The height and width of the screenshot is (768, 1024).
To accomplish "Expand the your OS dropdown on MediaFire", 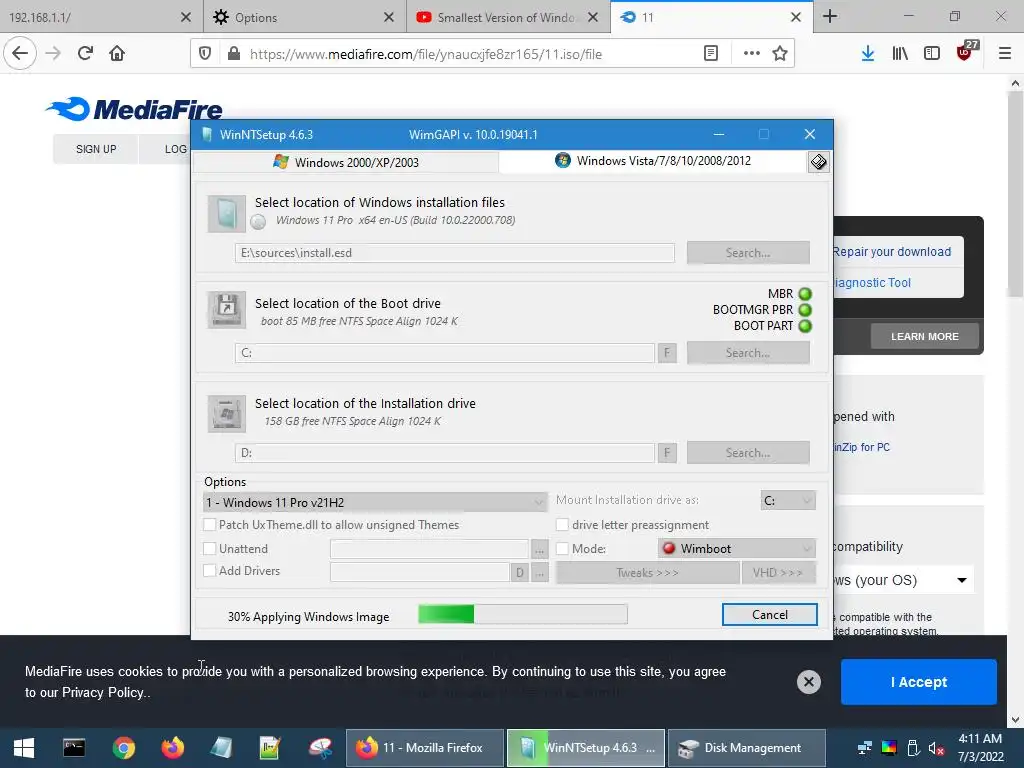I will [x=904, y=580].
